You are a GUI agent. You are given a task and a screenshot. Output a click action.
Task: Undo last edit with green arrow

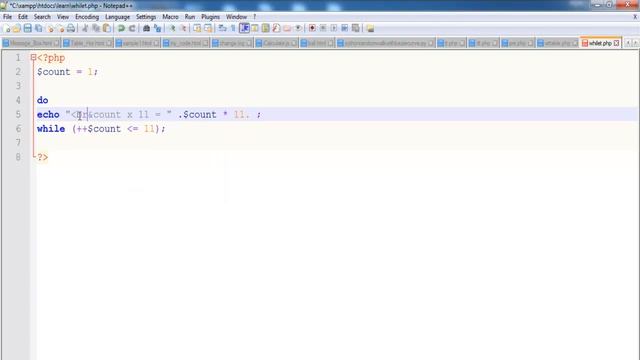[x=121, y=28]
